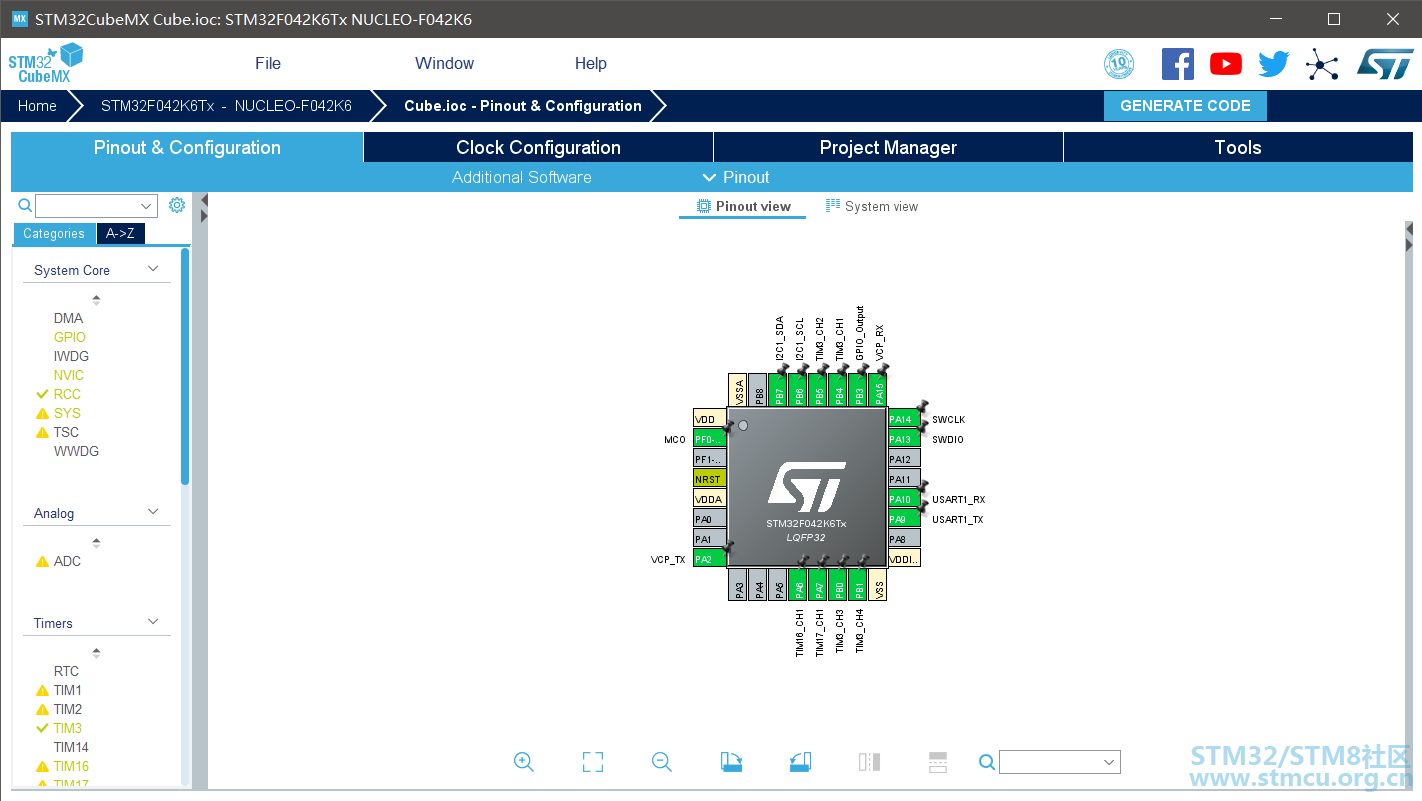Open the Window menu
This screenshot has height=801, width=1422.
(444, 63)
